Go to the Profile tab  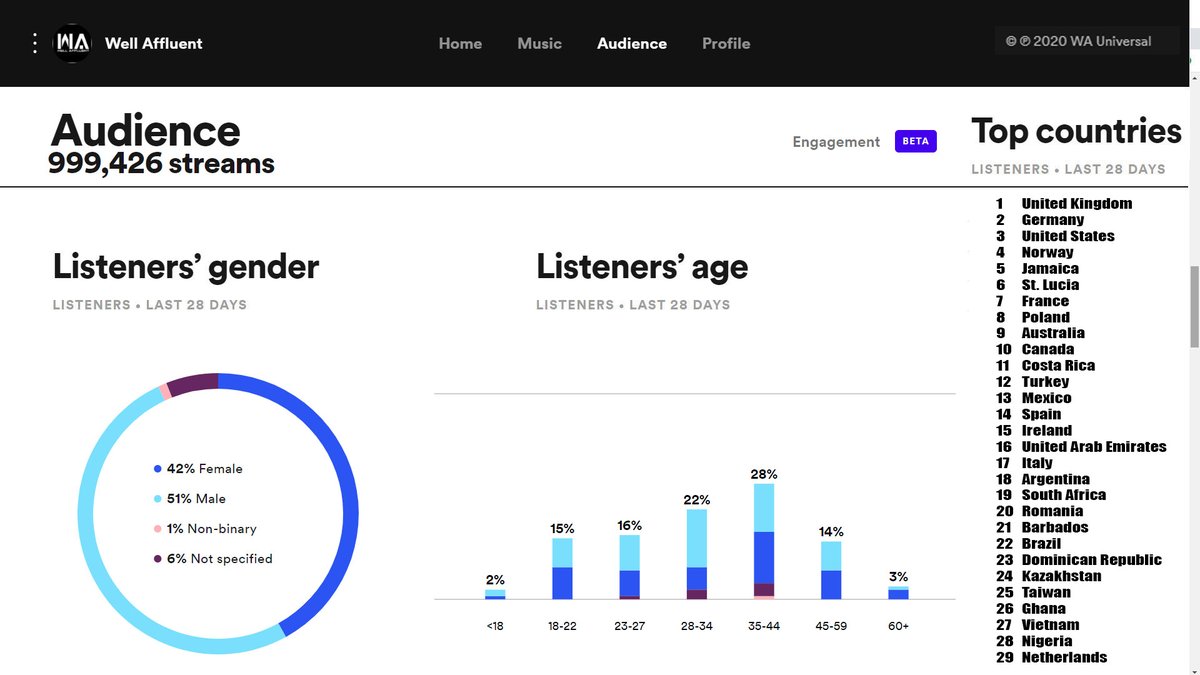[726, 44]
